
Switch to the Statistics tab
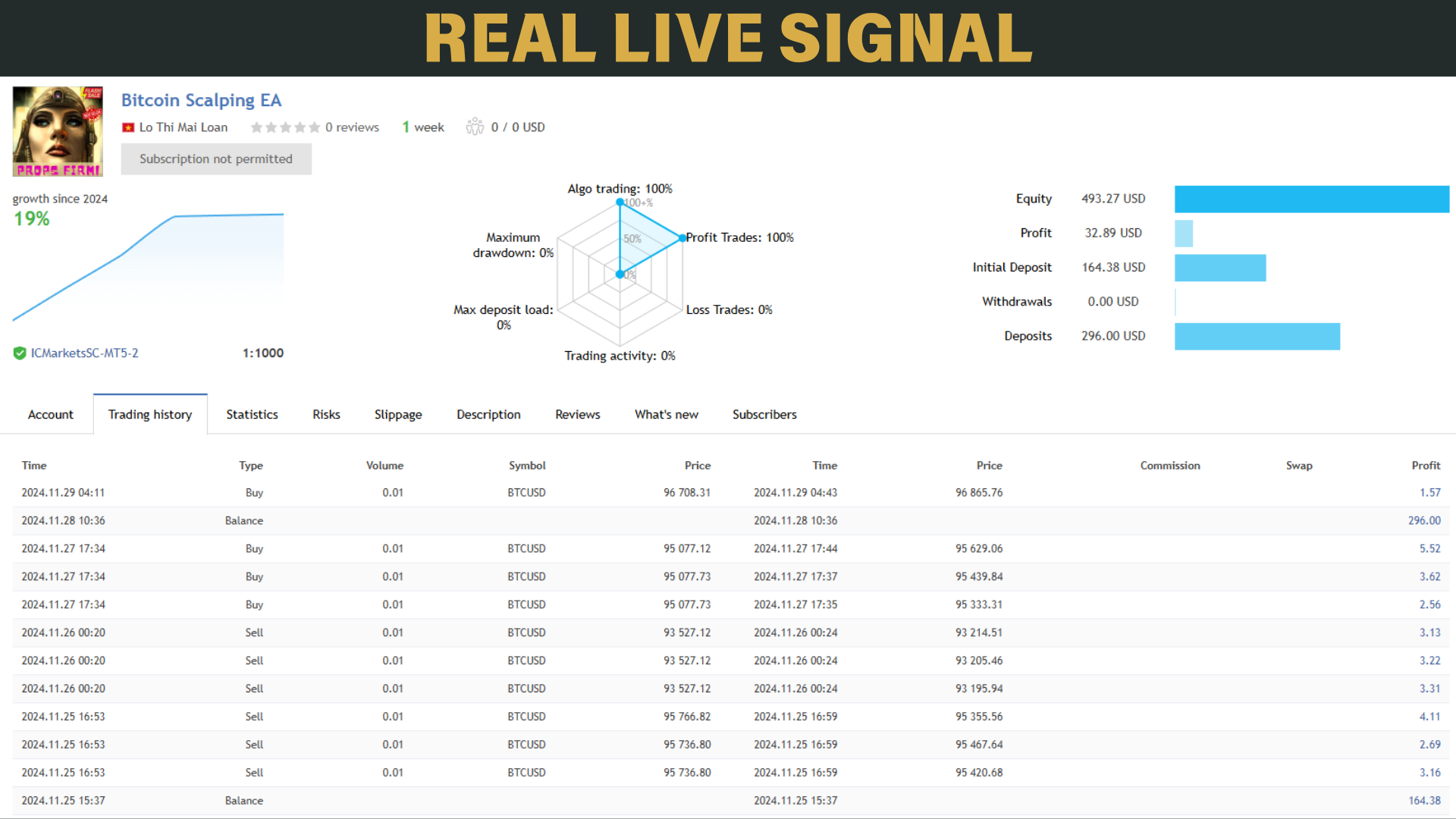252,414
